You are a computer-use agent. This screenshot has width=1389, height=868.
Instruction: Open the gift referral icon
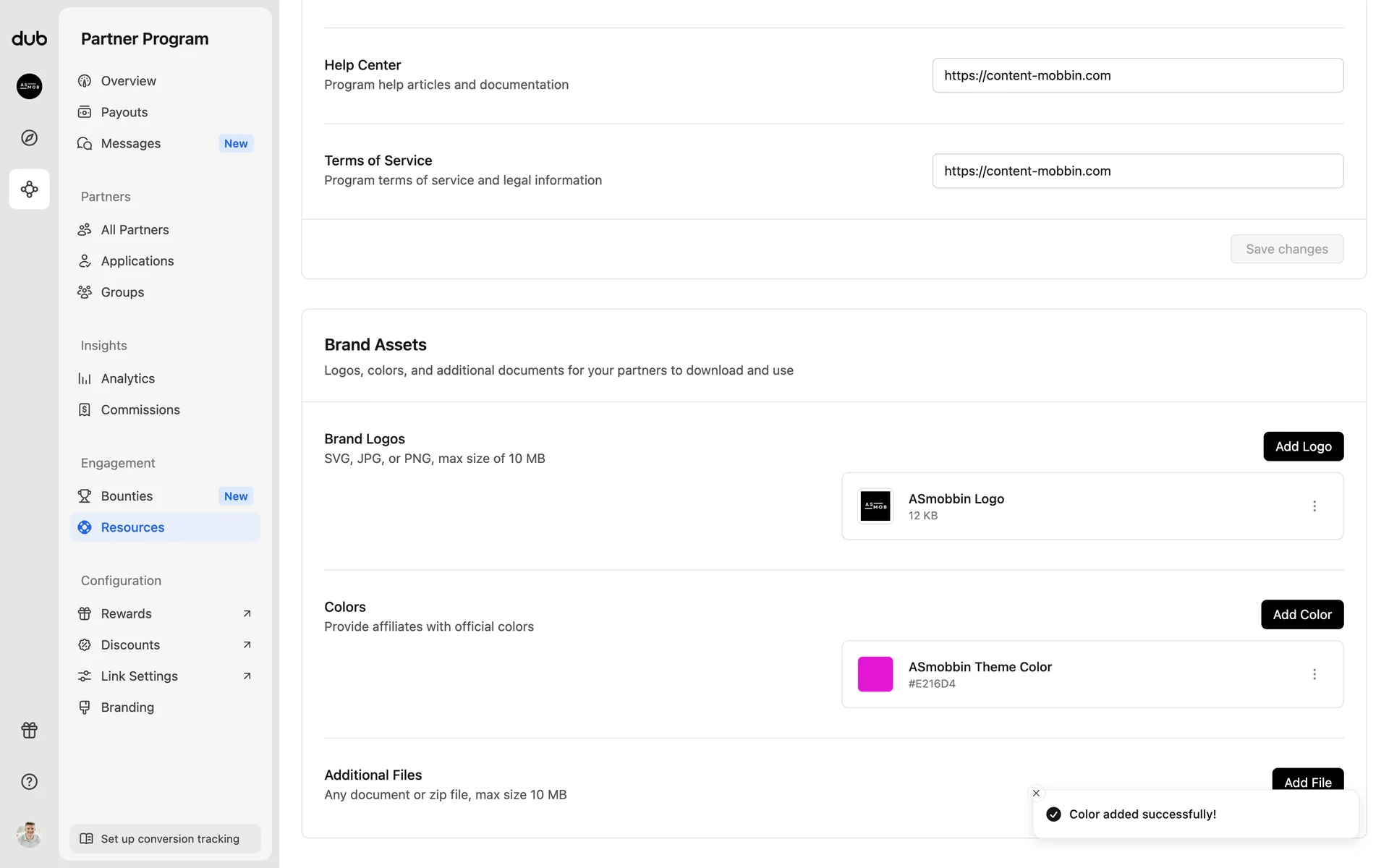[x=29, y=731]
